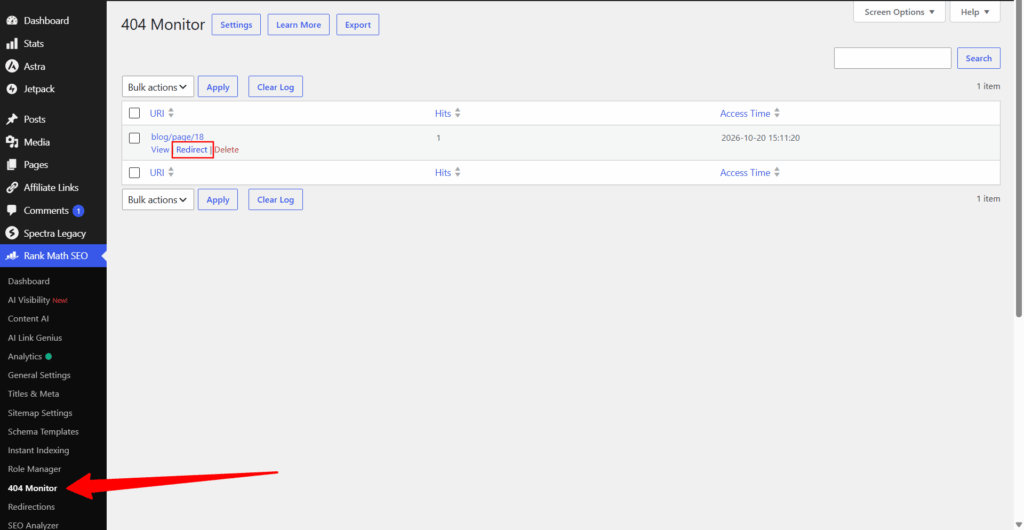The image size is (1024, 530).
Task: Click into the log search input field
Action: (x=893, y=58)
